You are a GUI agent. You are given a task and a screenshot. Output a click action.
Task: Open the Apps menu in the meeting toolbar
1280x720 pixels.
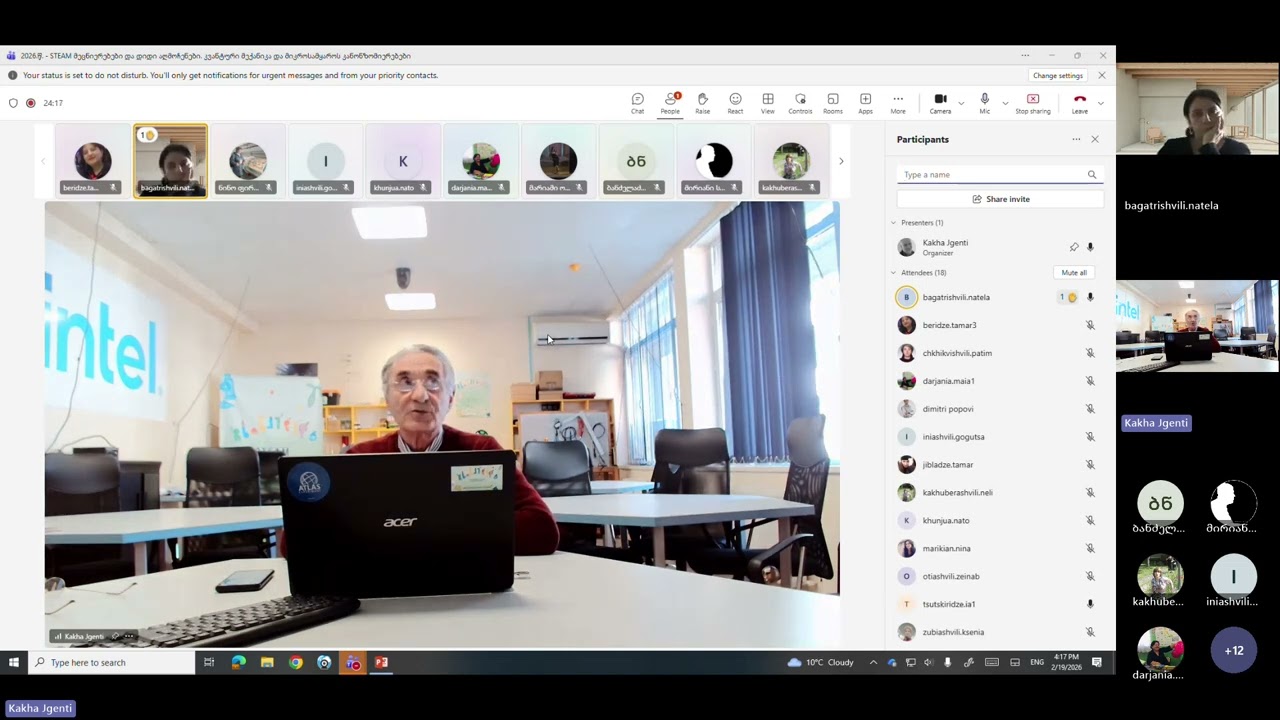coord(865,103)
